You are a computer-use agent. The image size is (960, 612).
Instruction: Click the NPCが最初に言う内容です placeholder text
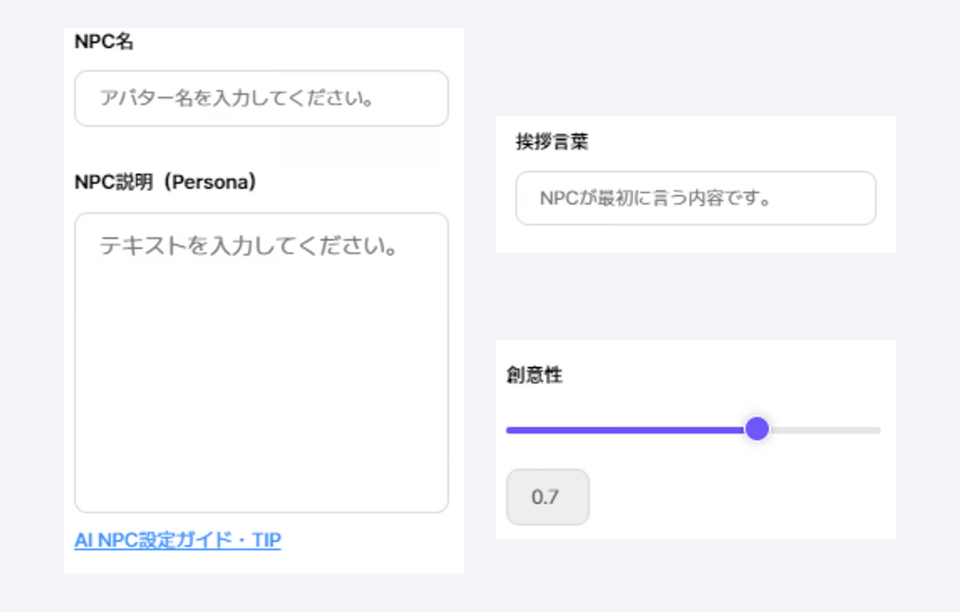655,198
